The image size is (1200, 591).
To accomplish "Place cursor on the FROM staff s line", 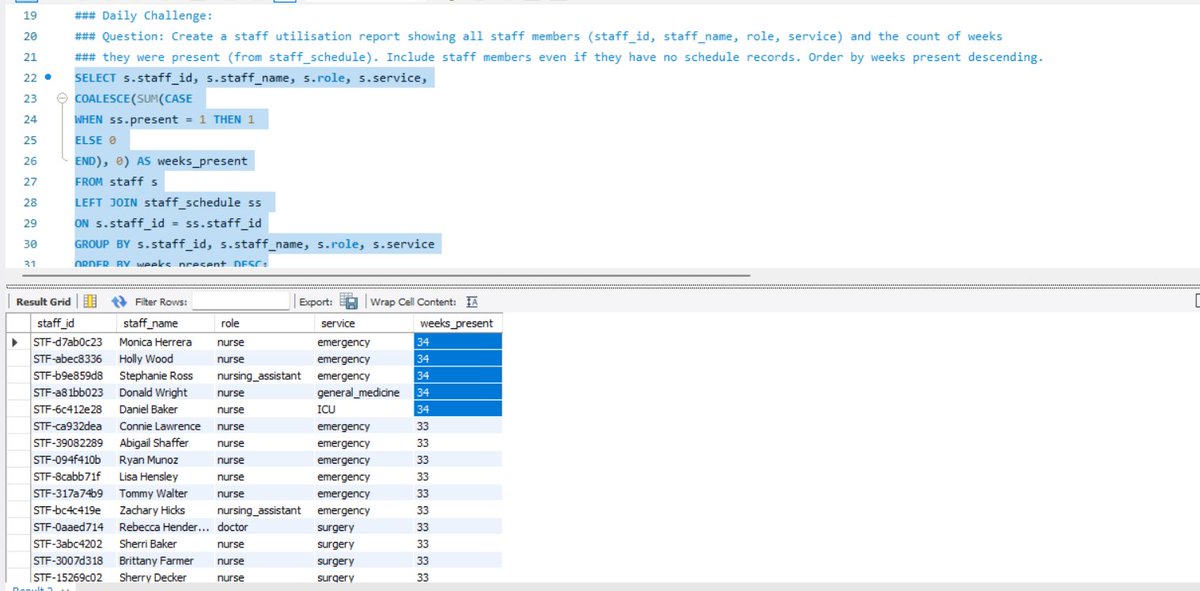I will 116,182.
